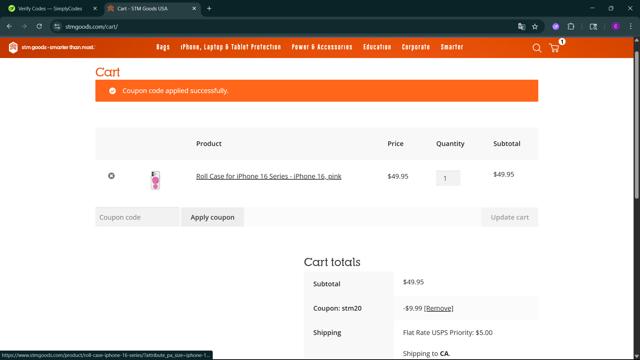Image resolution: width=640 pixels, height=360 pixels.
Task: Open Chrome three-dot menu
Action: 631,27
